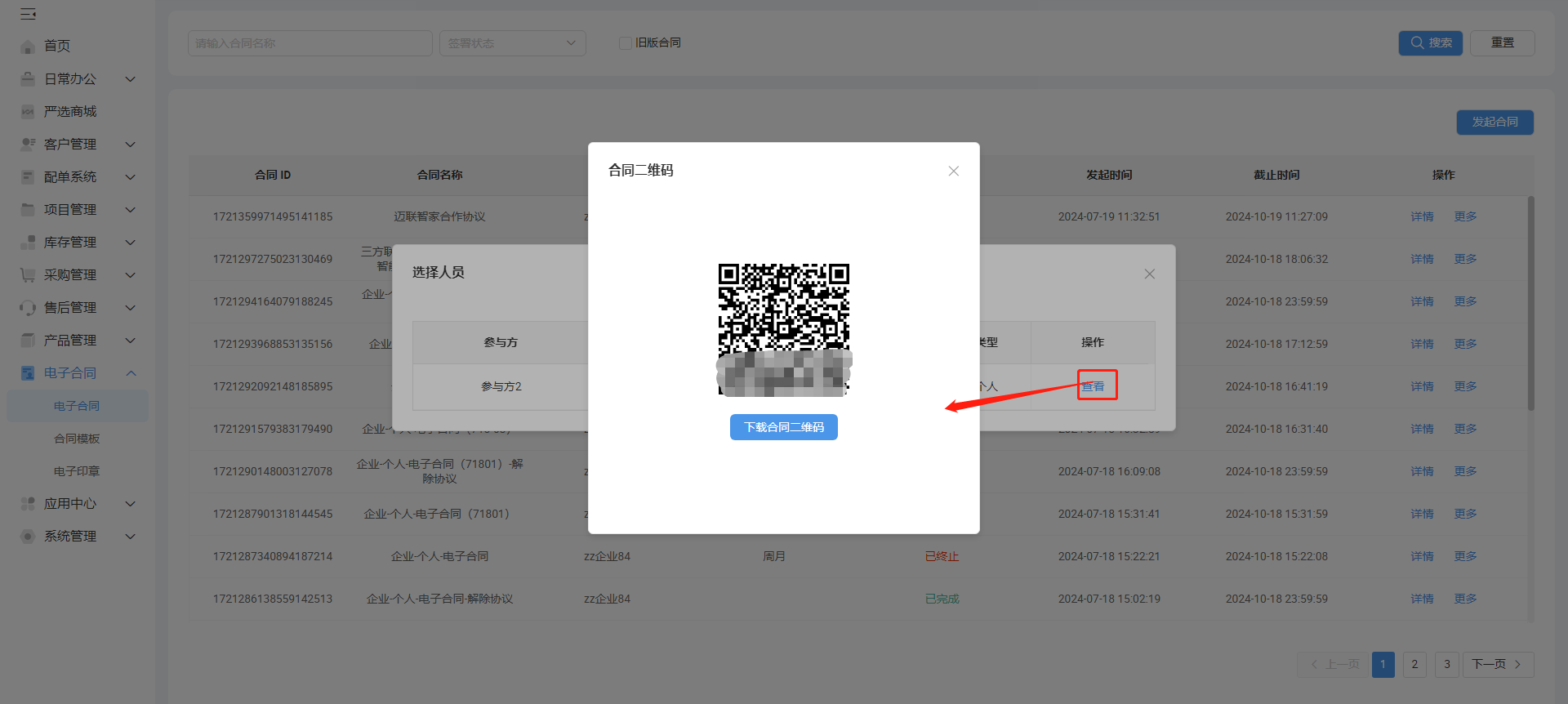Click the 配单系统 sidebar icon
1568x704 pixels.
click(28, 177)
